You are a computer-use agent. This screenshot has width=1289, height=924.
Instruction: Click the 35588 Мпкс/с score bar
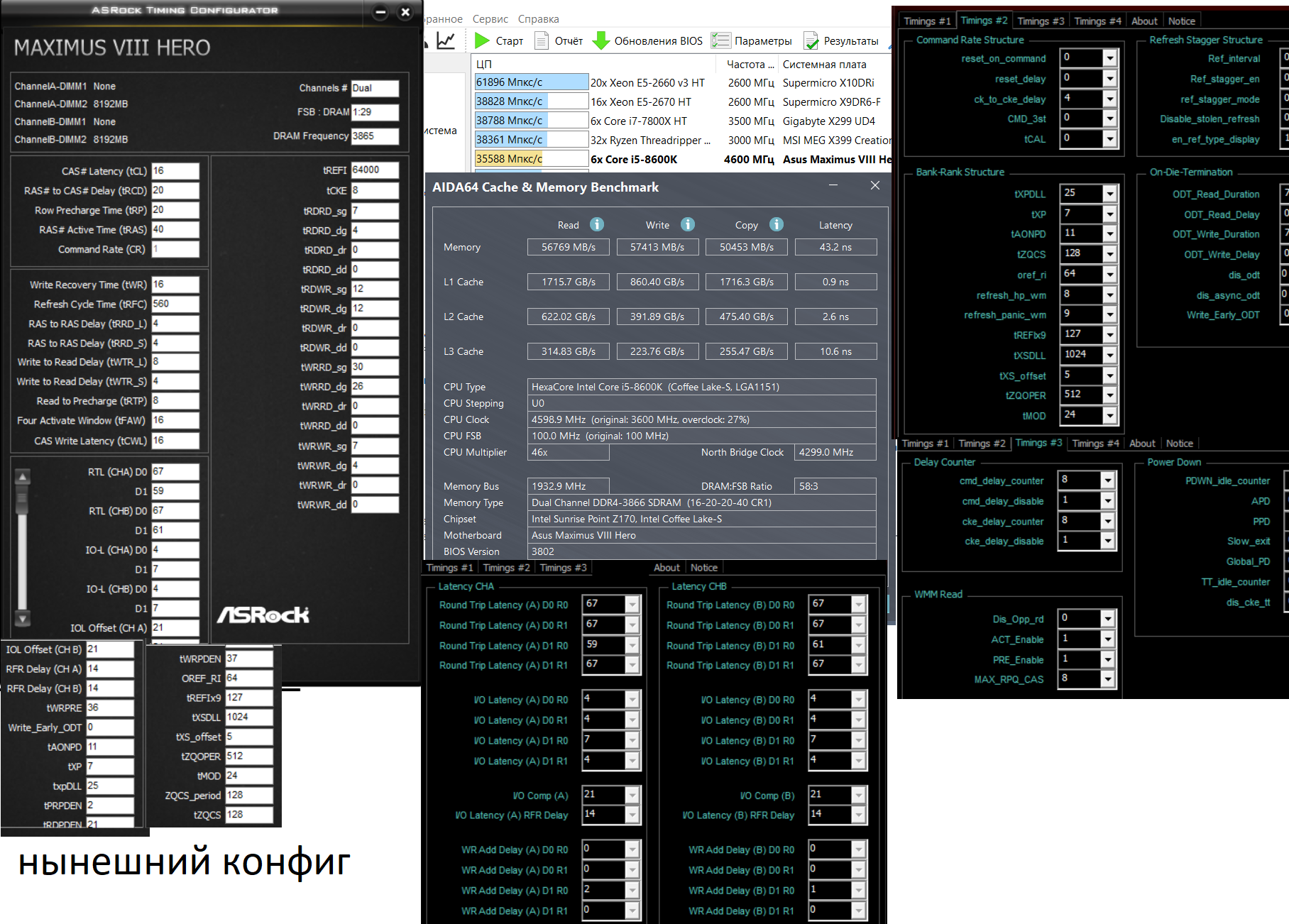click(x=532, y=159)
